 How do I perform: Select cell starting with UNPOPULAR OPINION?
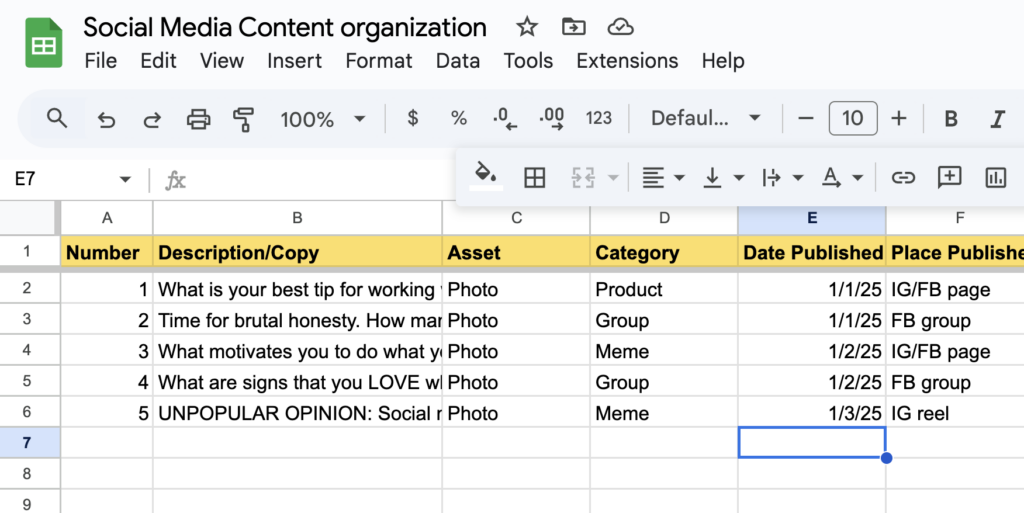pos(297,413)
